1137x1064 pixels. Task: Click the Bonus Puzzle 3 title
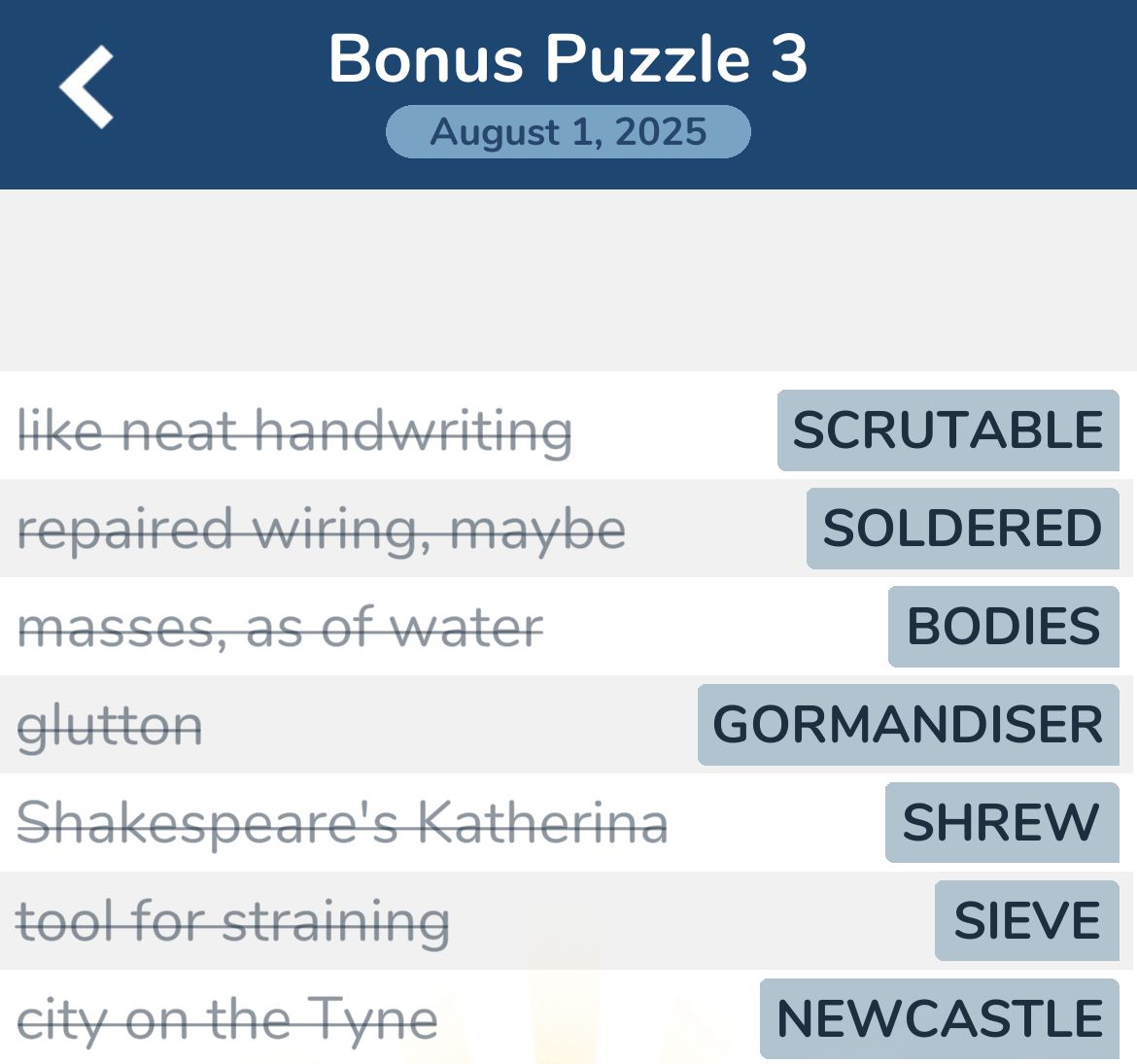568,58
